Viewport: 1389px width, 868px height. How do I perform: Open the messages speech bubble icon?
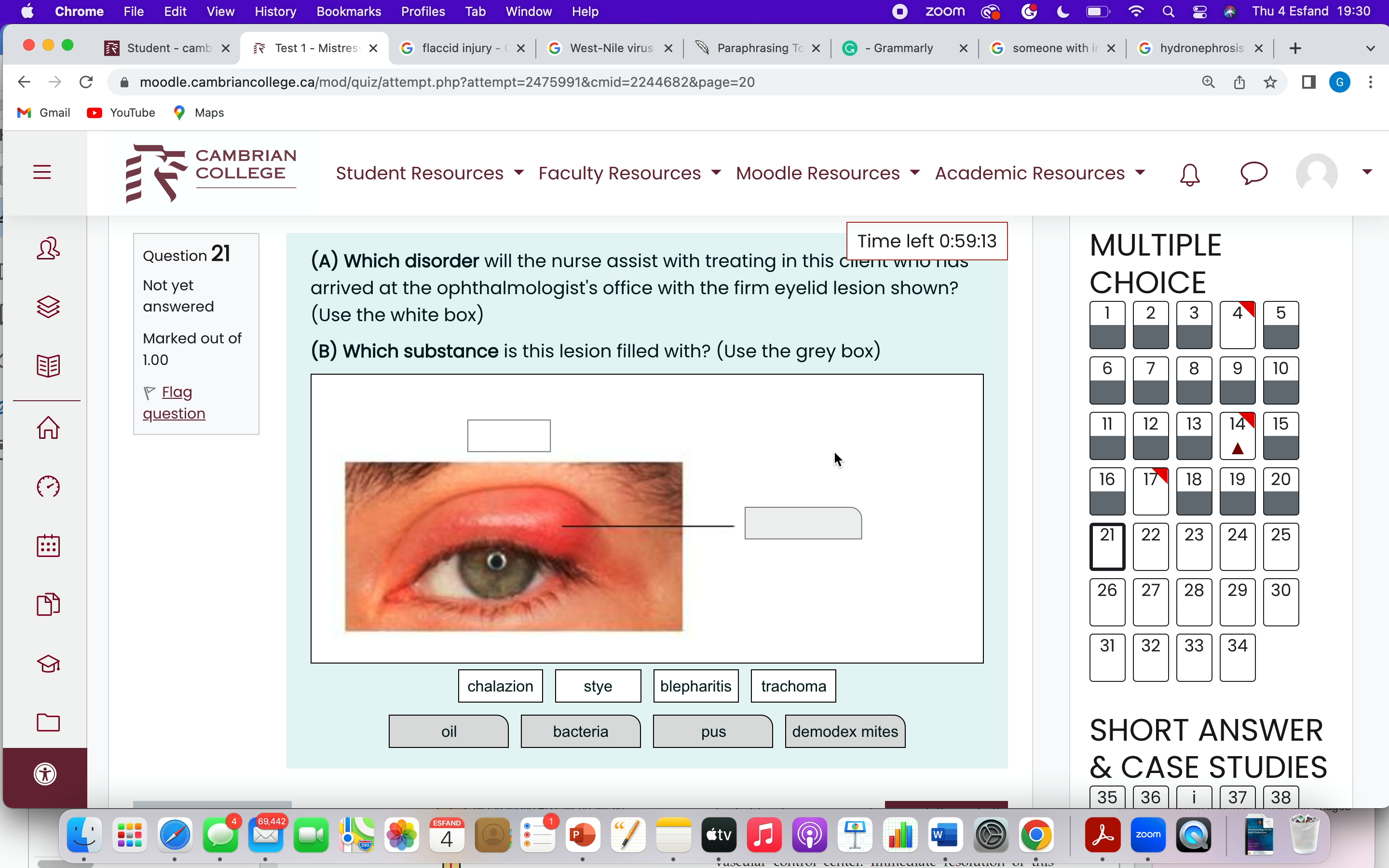click(1253, 173)
